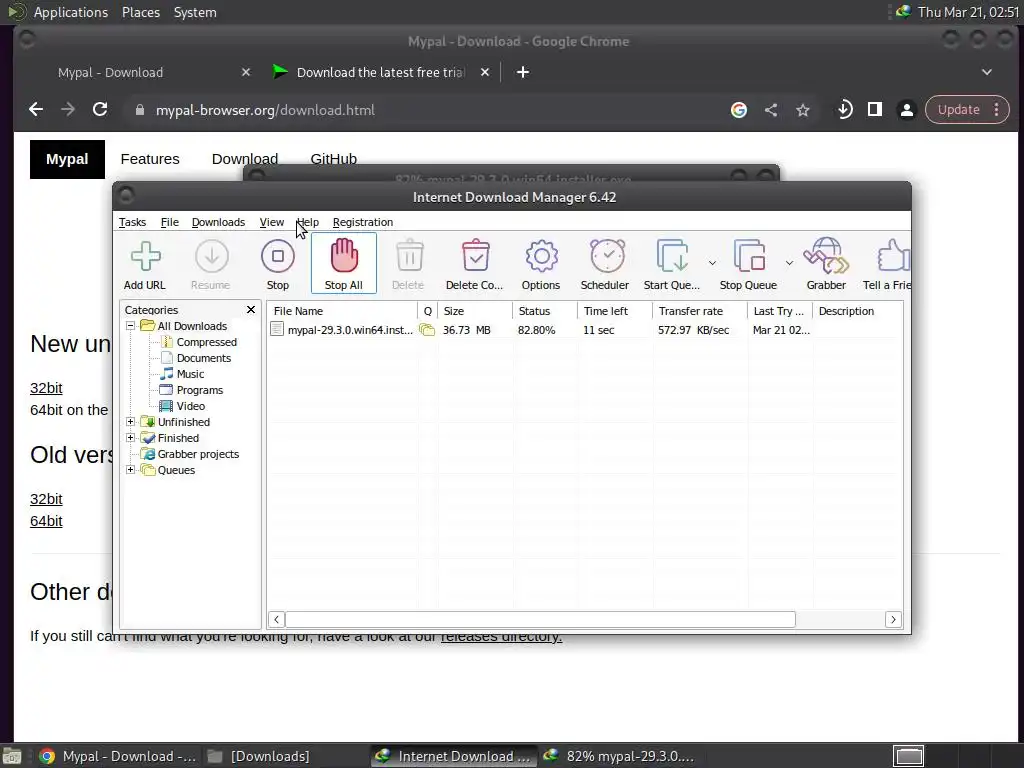Open the Applications system menu
Viewport: 1024px width, 768px height.
coord(71,12)
